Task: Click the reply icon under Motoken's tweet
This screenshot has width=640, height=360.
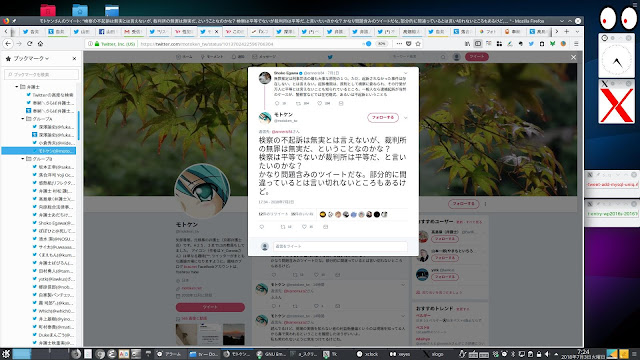Action: [262, 227]
